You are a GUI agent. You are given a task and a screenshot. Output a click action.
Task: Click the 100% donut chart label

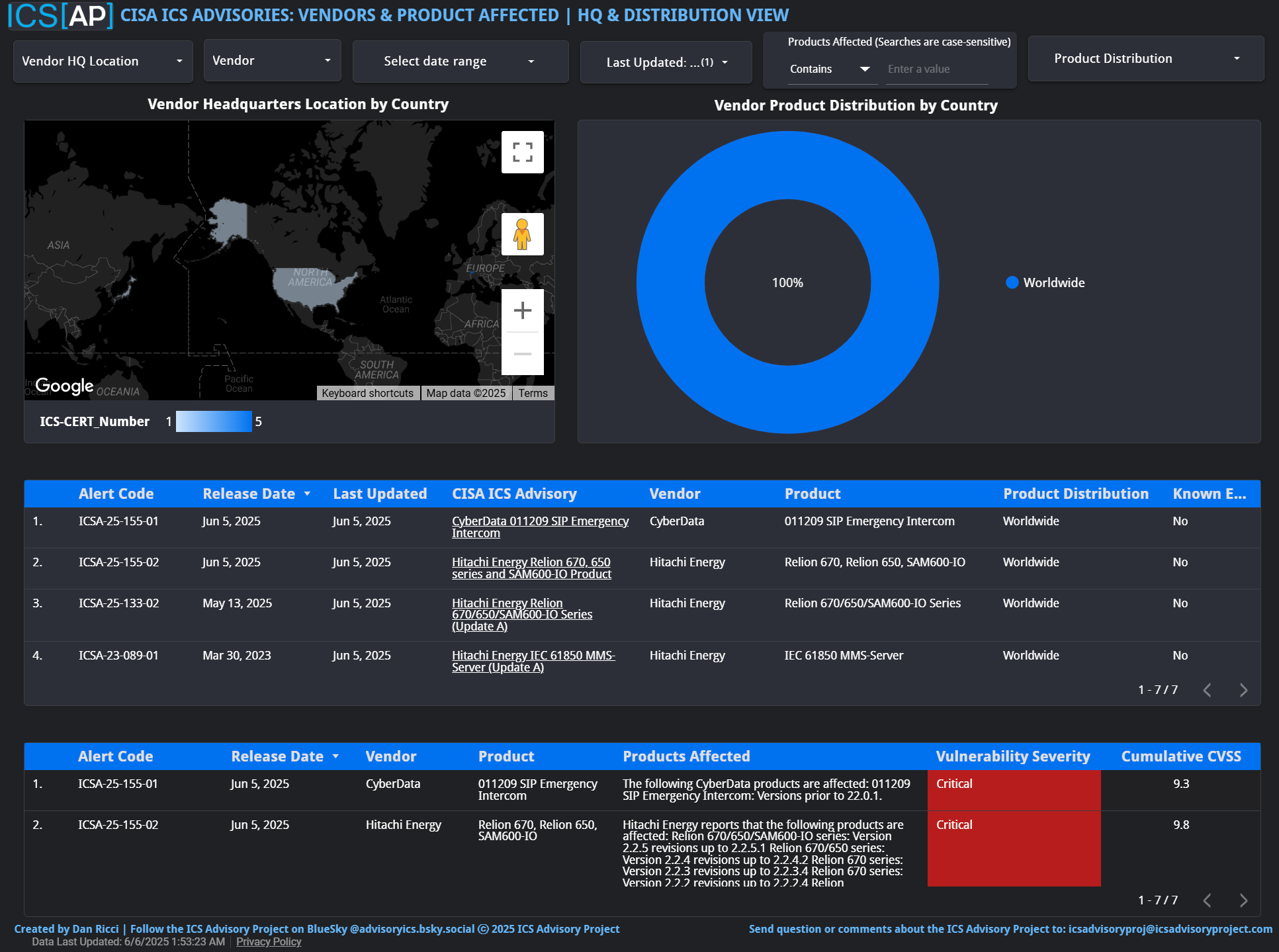coord(787,282)
